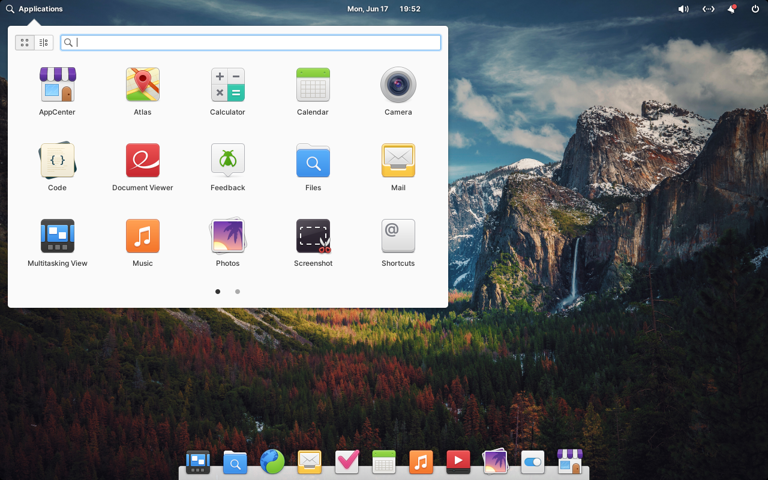This screenshot has height=480, width=768.
Task: Launch the Camera app
Action: click(x=398, y=91)
